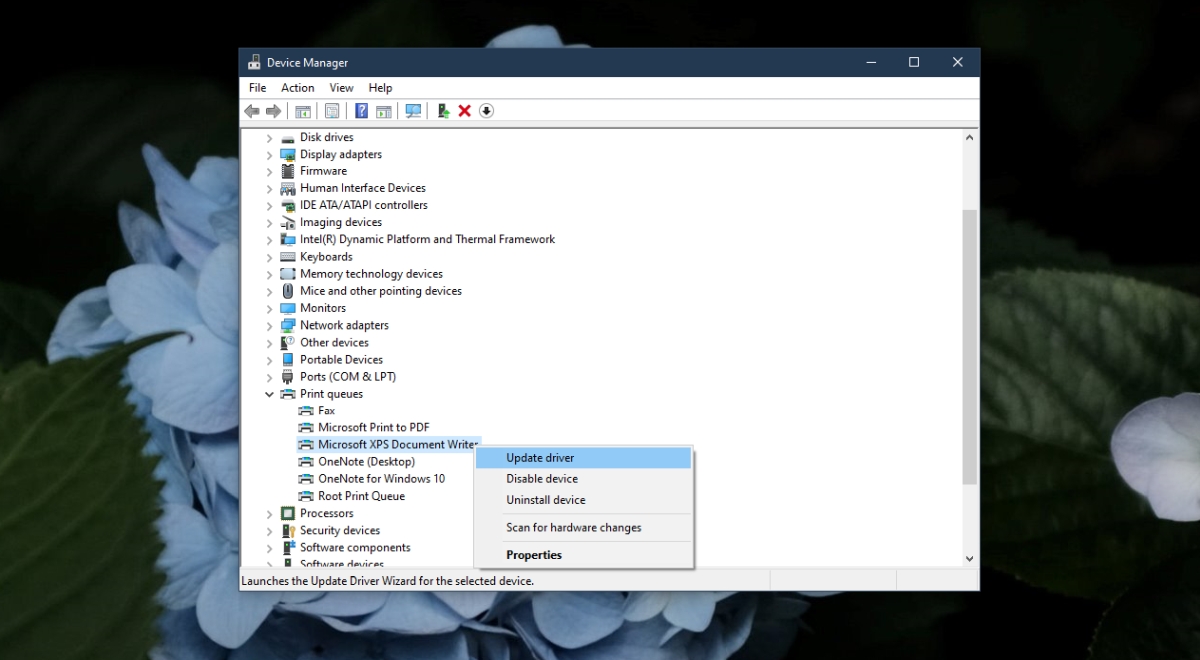Start Scan for hardware changes from the toolbar
This screenshot has width=1200, height=660.
click(413, 111)
